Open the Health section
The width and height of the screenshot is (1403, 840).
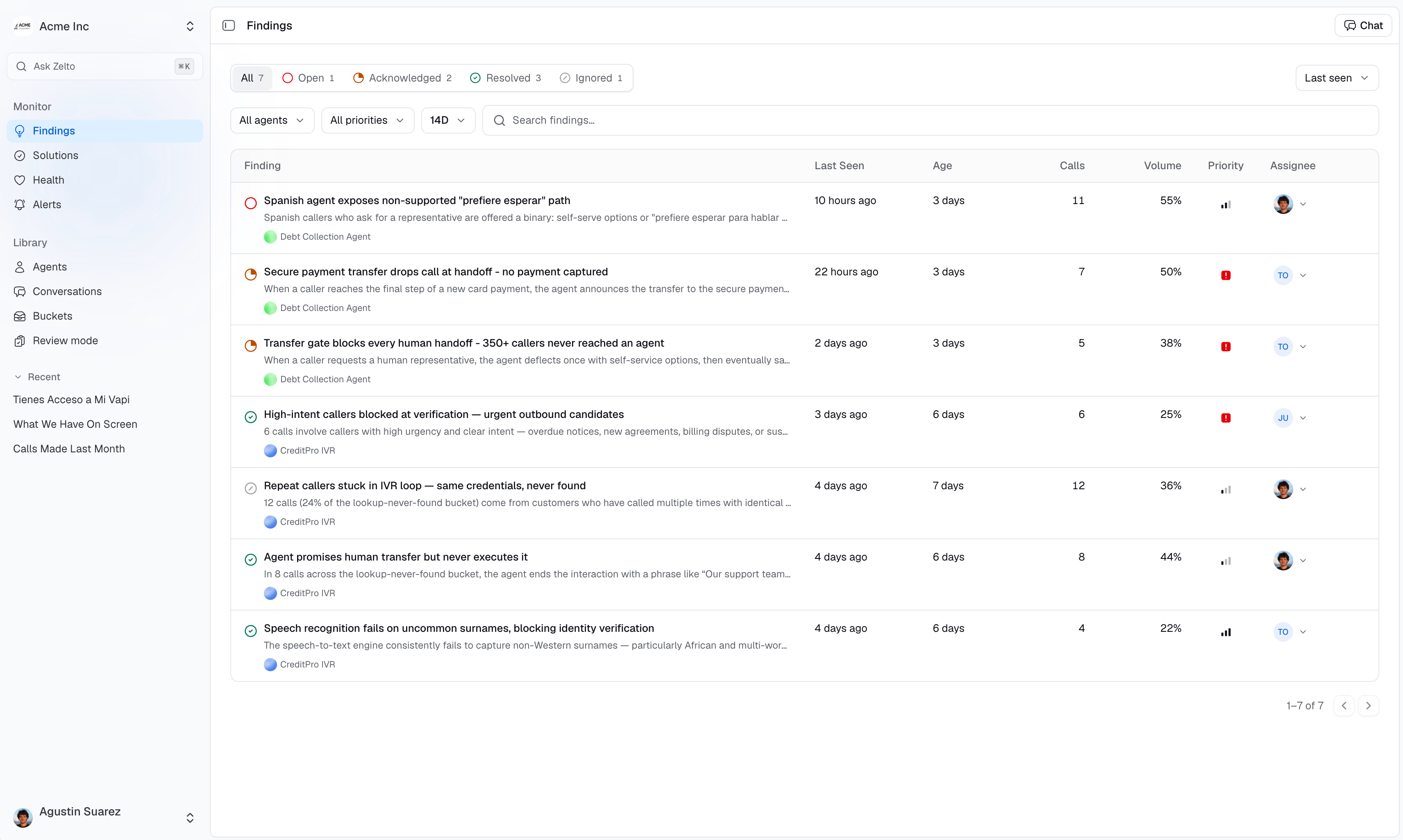point(105,180)
